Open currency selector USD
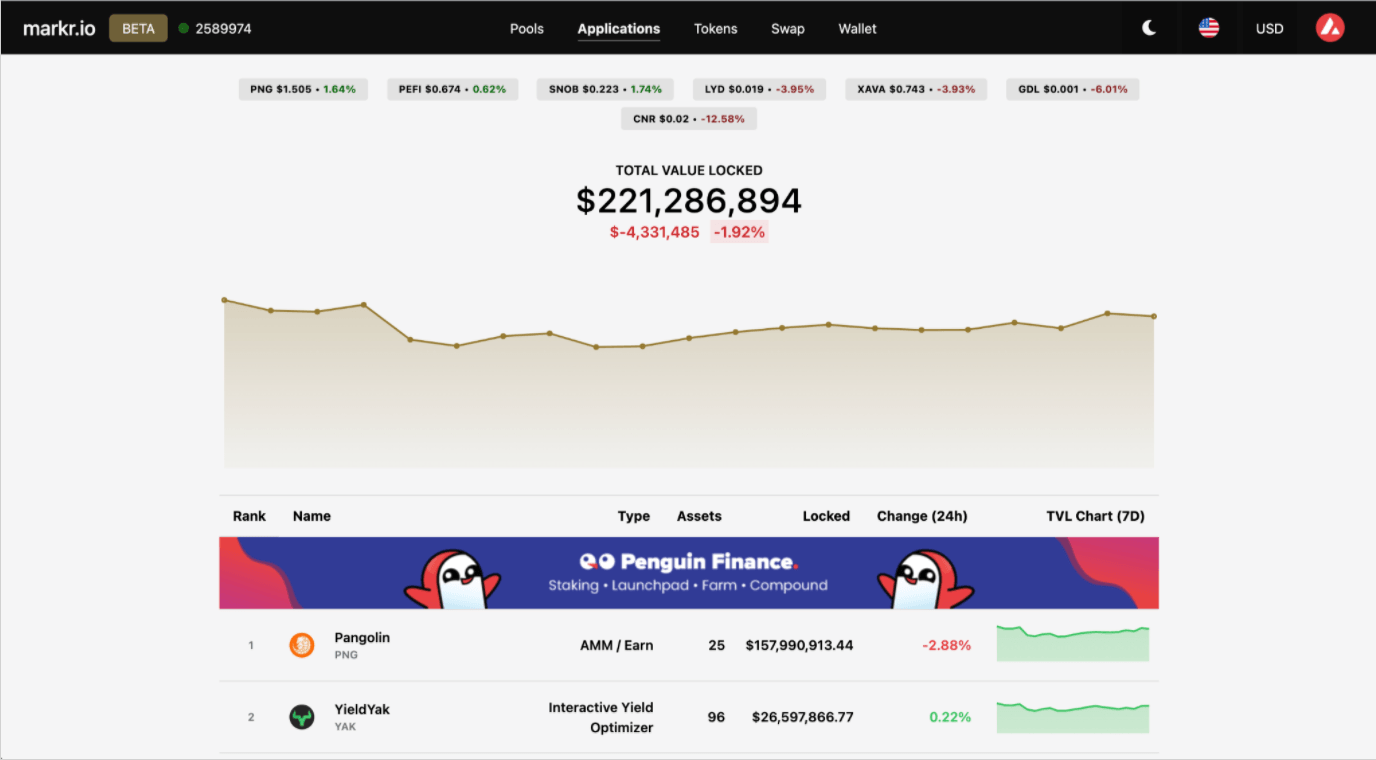Screen dimensions: 1376x760 1269,28
